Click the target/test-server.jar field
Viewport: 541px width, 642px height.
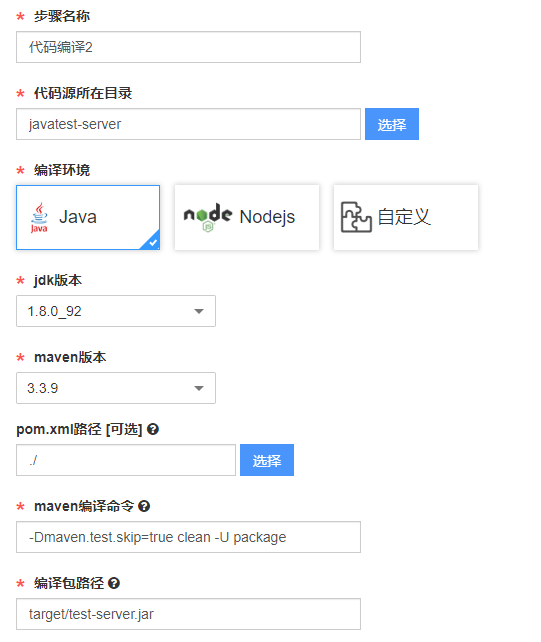[x=188, y=614]
